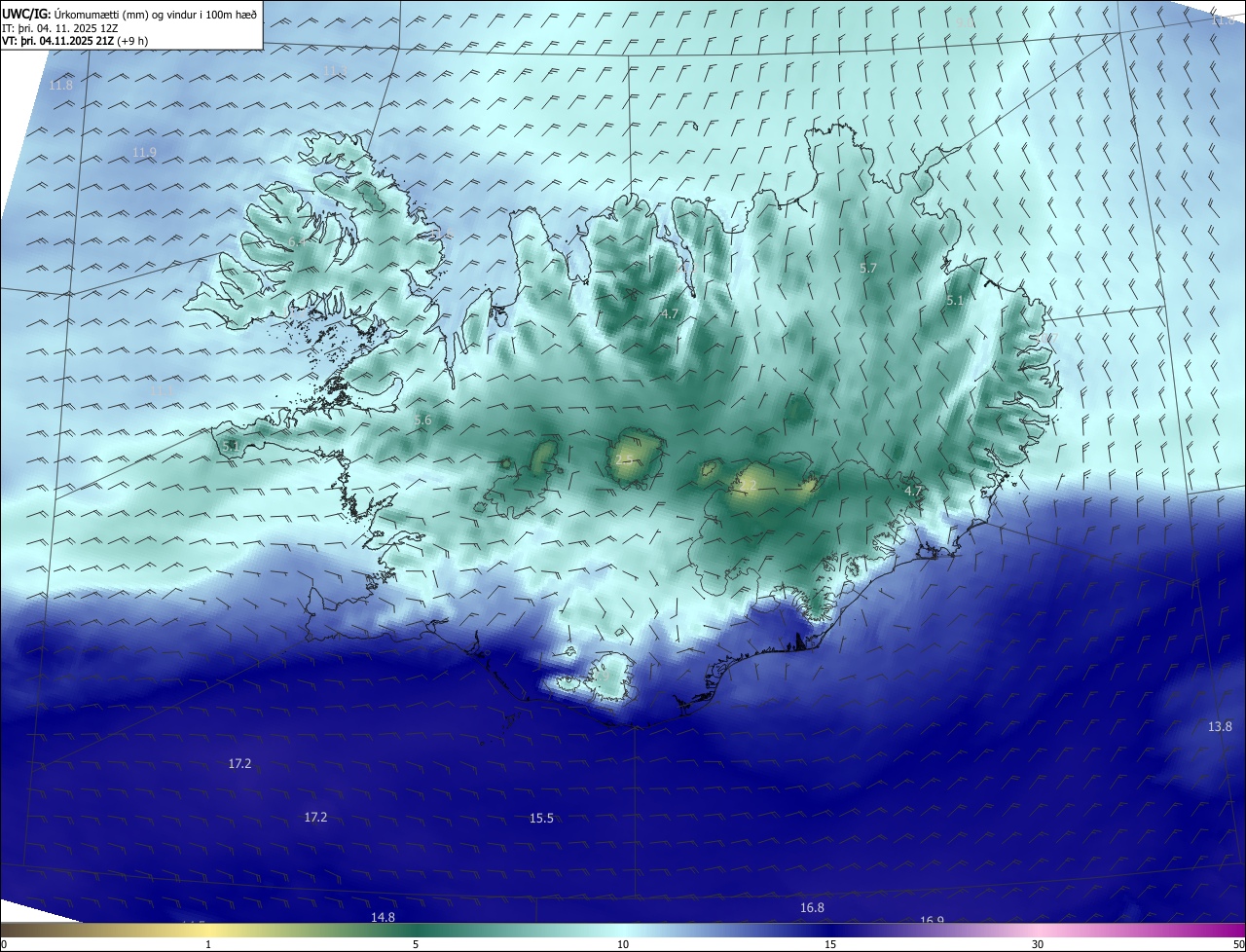Pick the yellow colorbar segment above tick 1

pos(208,931)
